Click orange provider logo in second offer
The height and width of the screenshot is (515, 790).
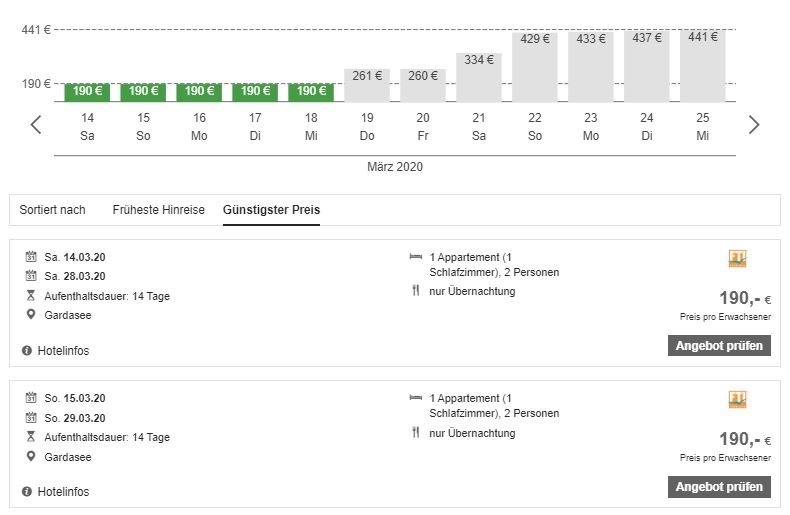(x=738, y=400)
